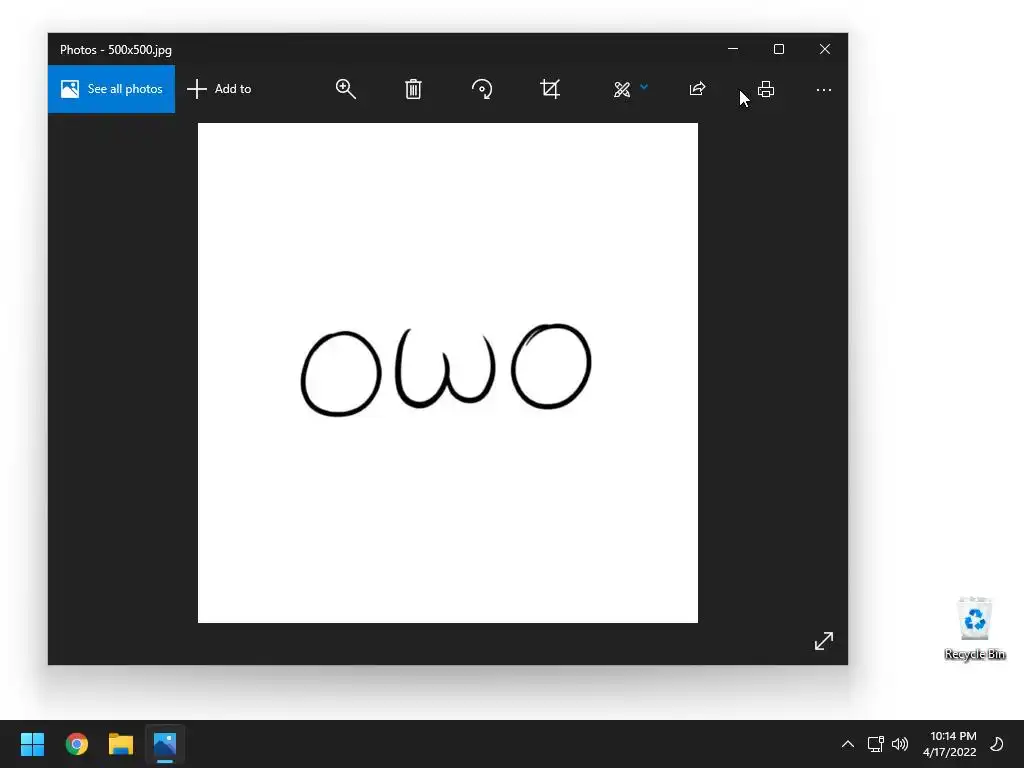The height and width of the screenshot is (768, 1024).
Task: Open the Add to menu
Action: click(219, 89)
